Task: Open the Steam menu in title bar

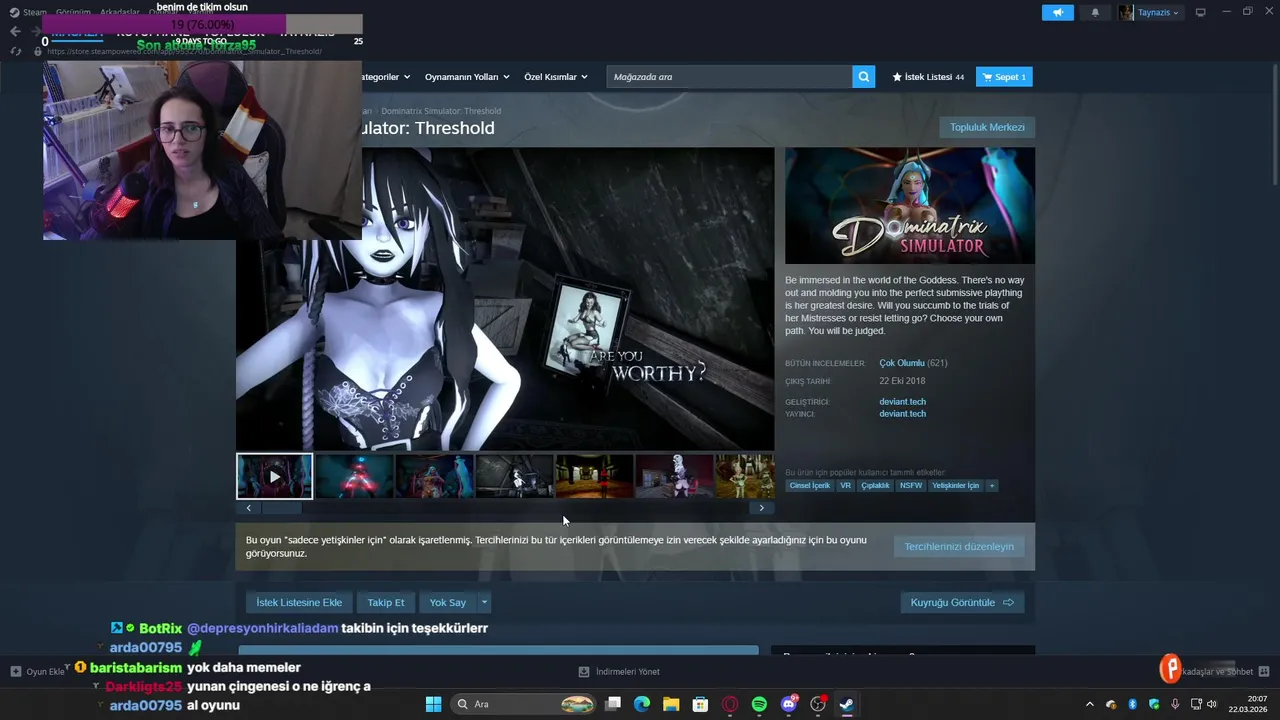Action: click(x=35, y=12)
